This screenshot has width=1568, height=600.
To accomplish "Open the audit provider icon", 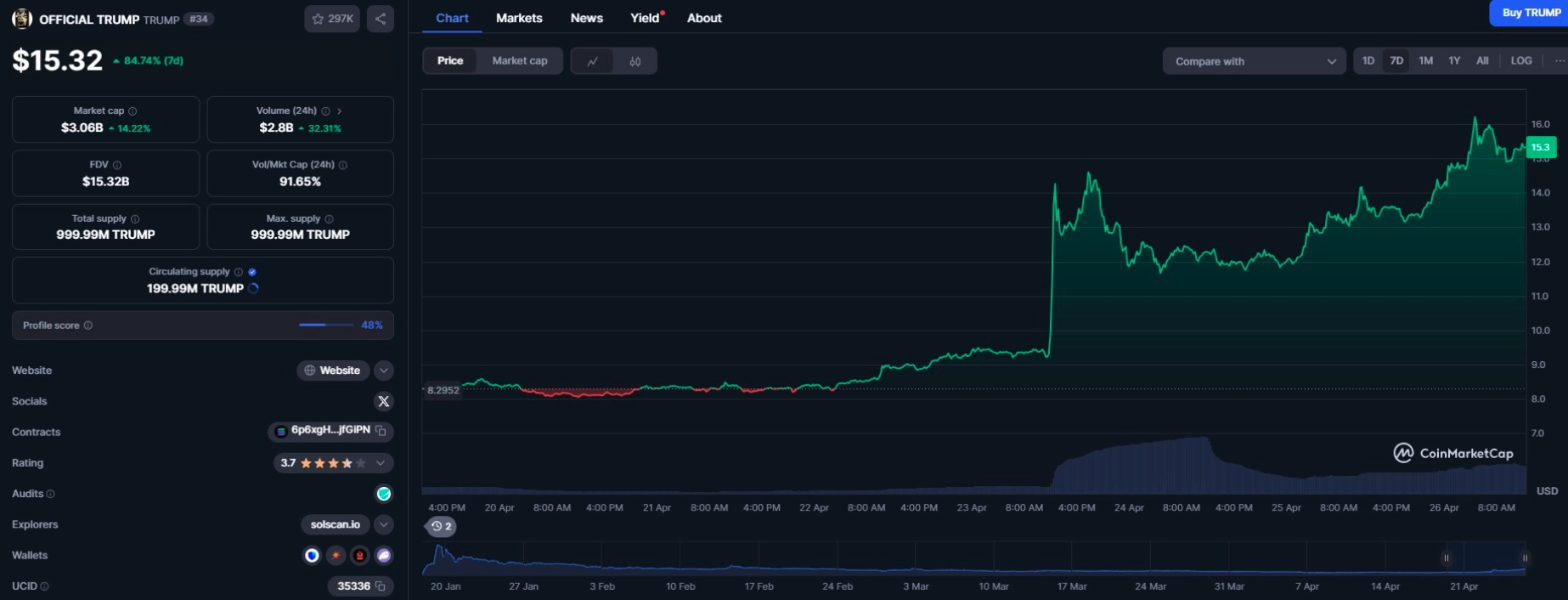I will pyautogui.click(x=384, y=494).
